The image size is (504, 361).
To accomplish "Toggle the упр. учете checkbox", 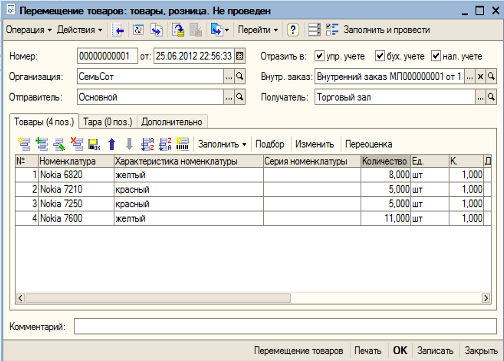I will point(319,56).
